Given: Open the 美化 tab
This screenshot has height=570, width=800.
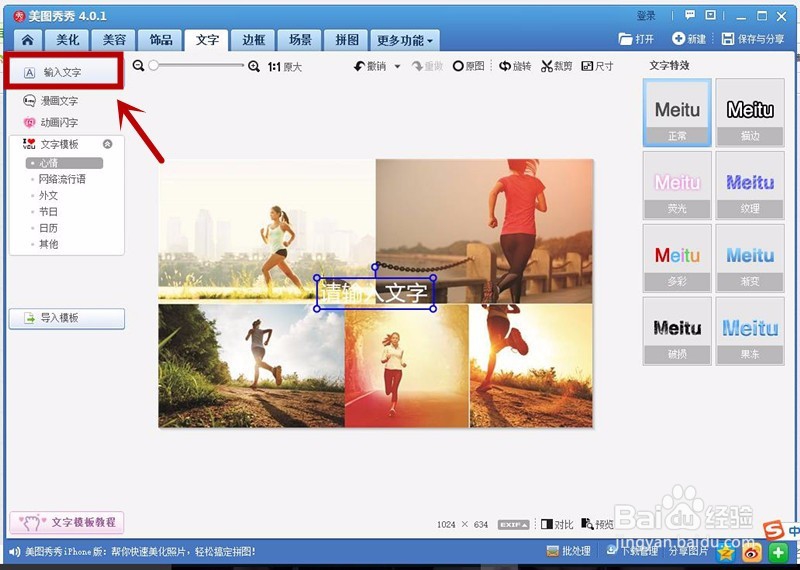Looking at the screenshot, I should click(x=67, y=40).
